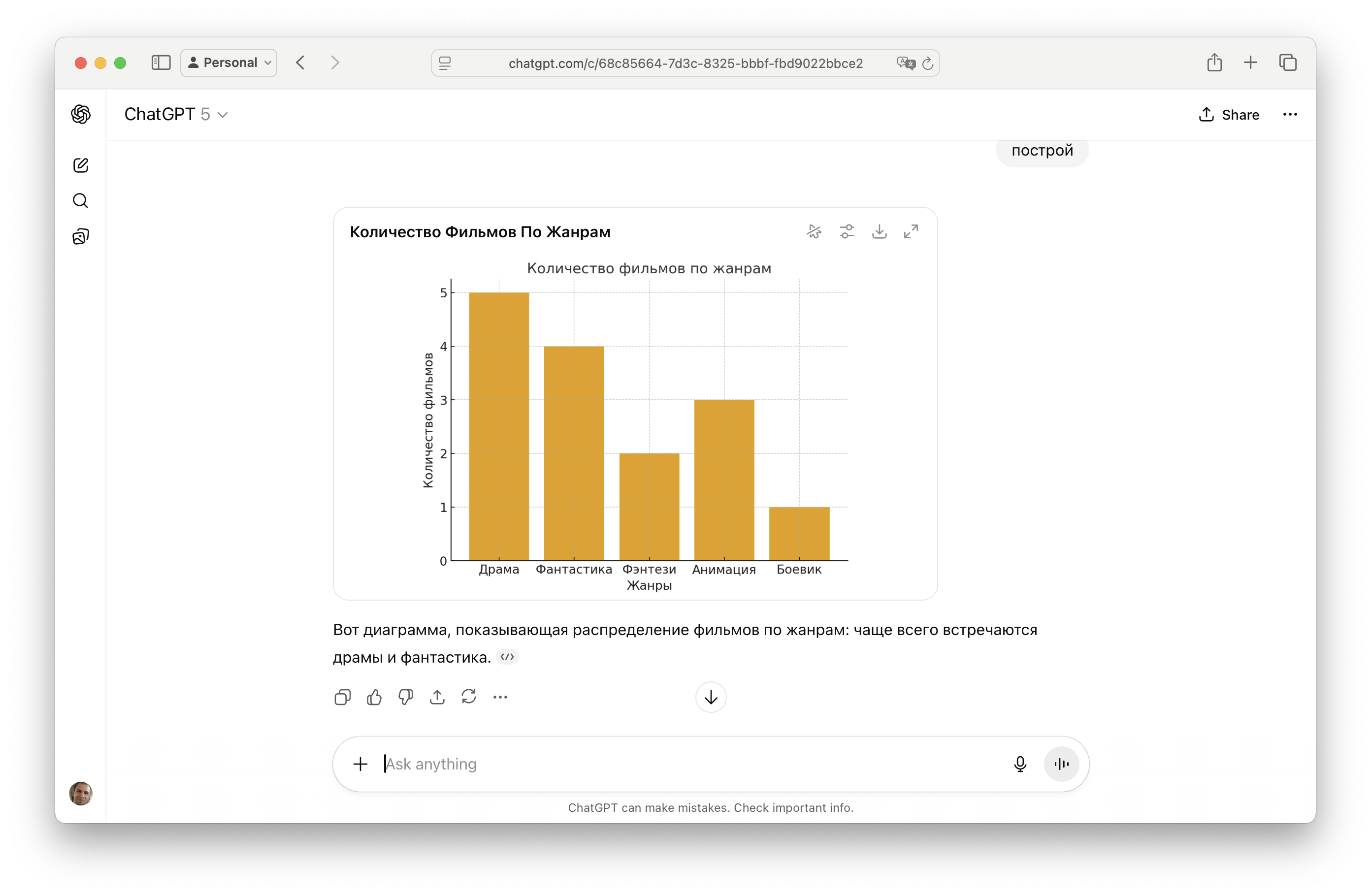Expand the chart to fullscreen
The image size is (1371, 896).
[911, 231]
